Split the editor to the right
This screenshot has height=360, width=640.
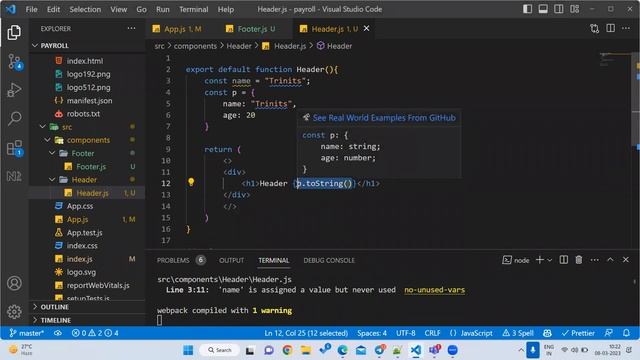tap(610, 28)
